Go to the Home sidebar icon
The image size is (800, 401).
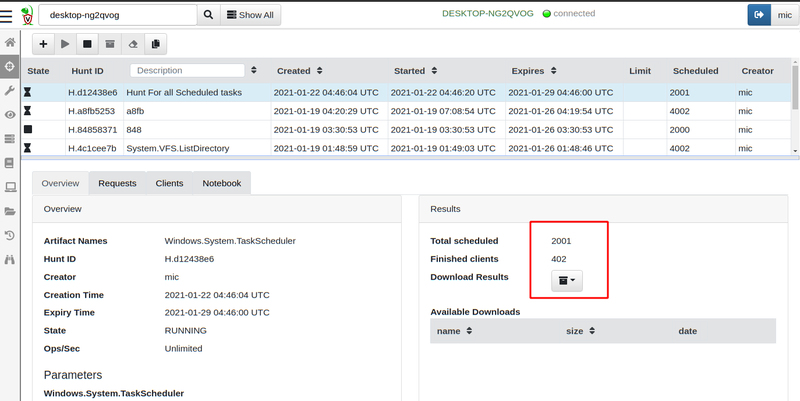[10, 42]
